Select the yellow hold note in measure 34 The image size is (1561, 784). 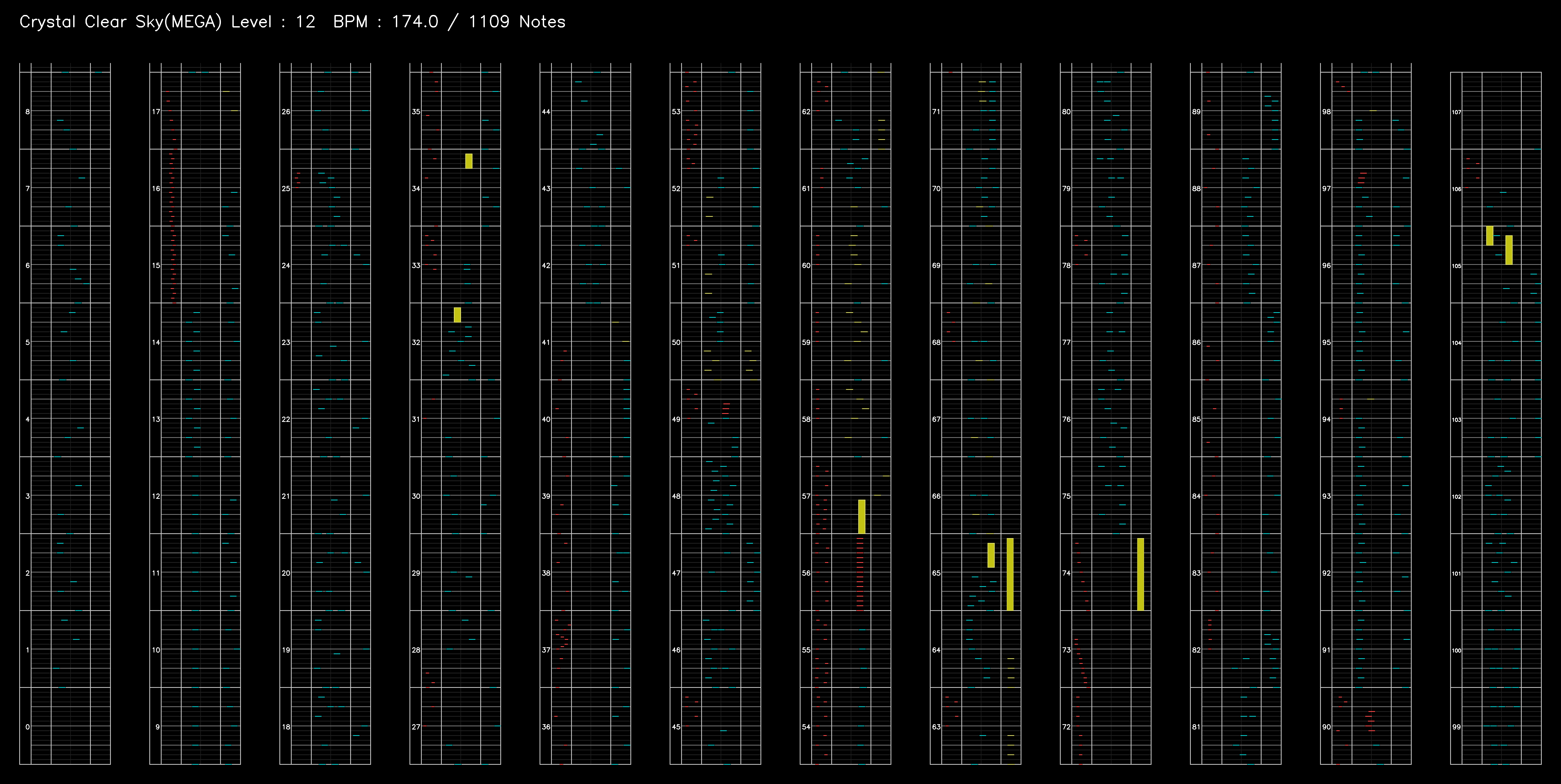[x=469, y=161]
